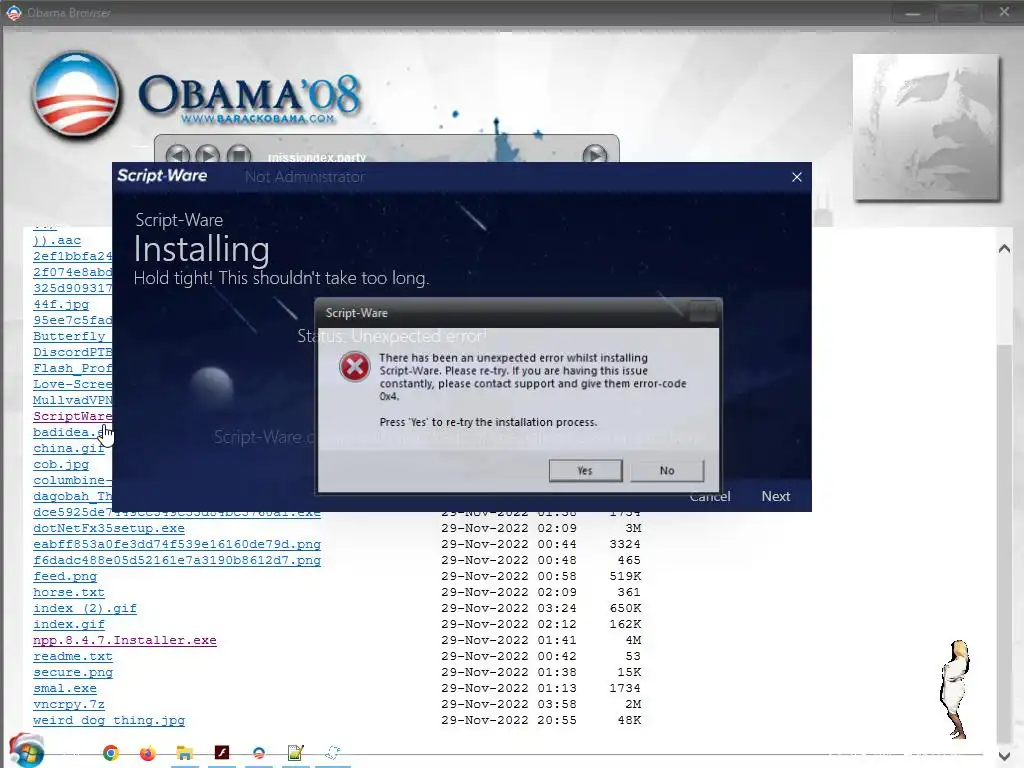Open the npp.8.4.7.Installer.exe link
Image resolution: width=1024 pixels, height=768 pixels.
pos(125,640)
